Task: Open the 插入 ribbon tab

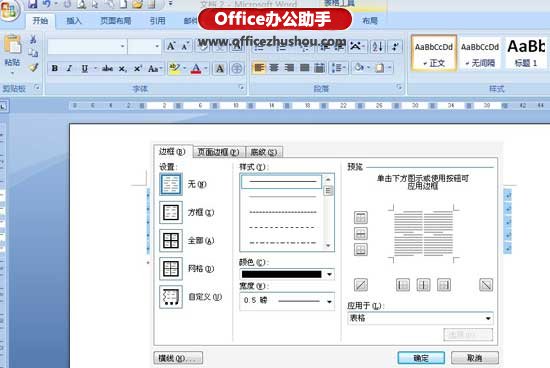Action: pos(74,21)
